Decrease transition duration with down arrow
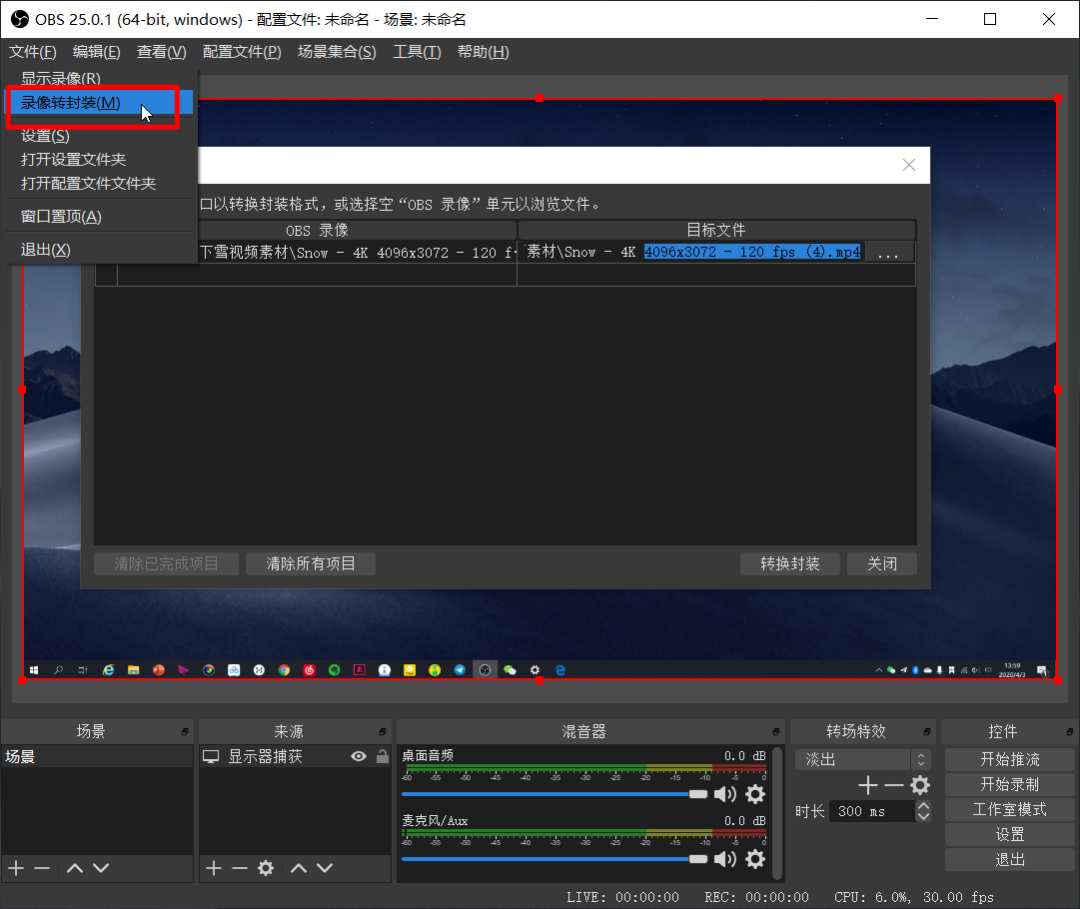Screen dimensions: 1080x909 coord(923,817)
